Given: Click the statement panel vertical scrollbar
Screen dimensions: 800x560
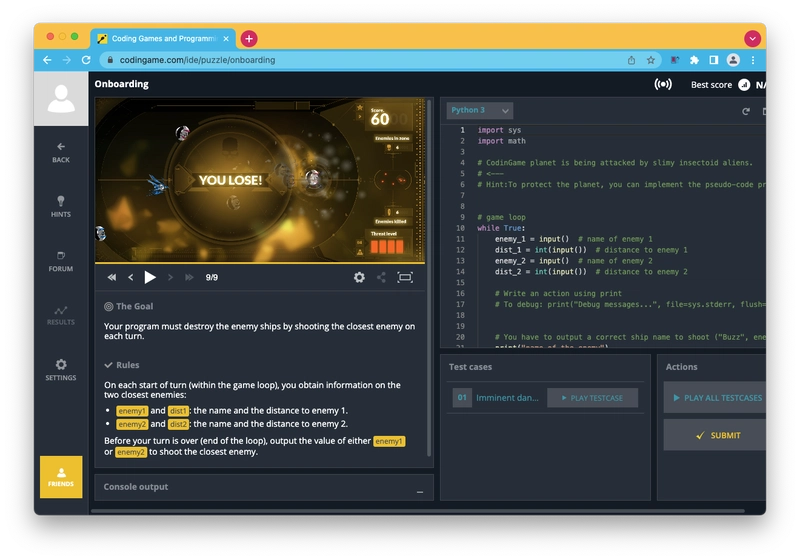Looking at the screenshot, I should (429, 278).
